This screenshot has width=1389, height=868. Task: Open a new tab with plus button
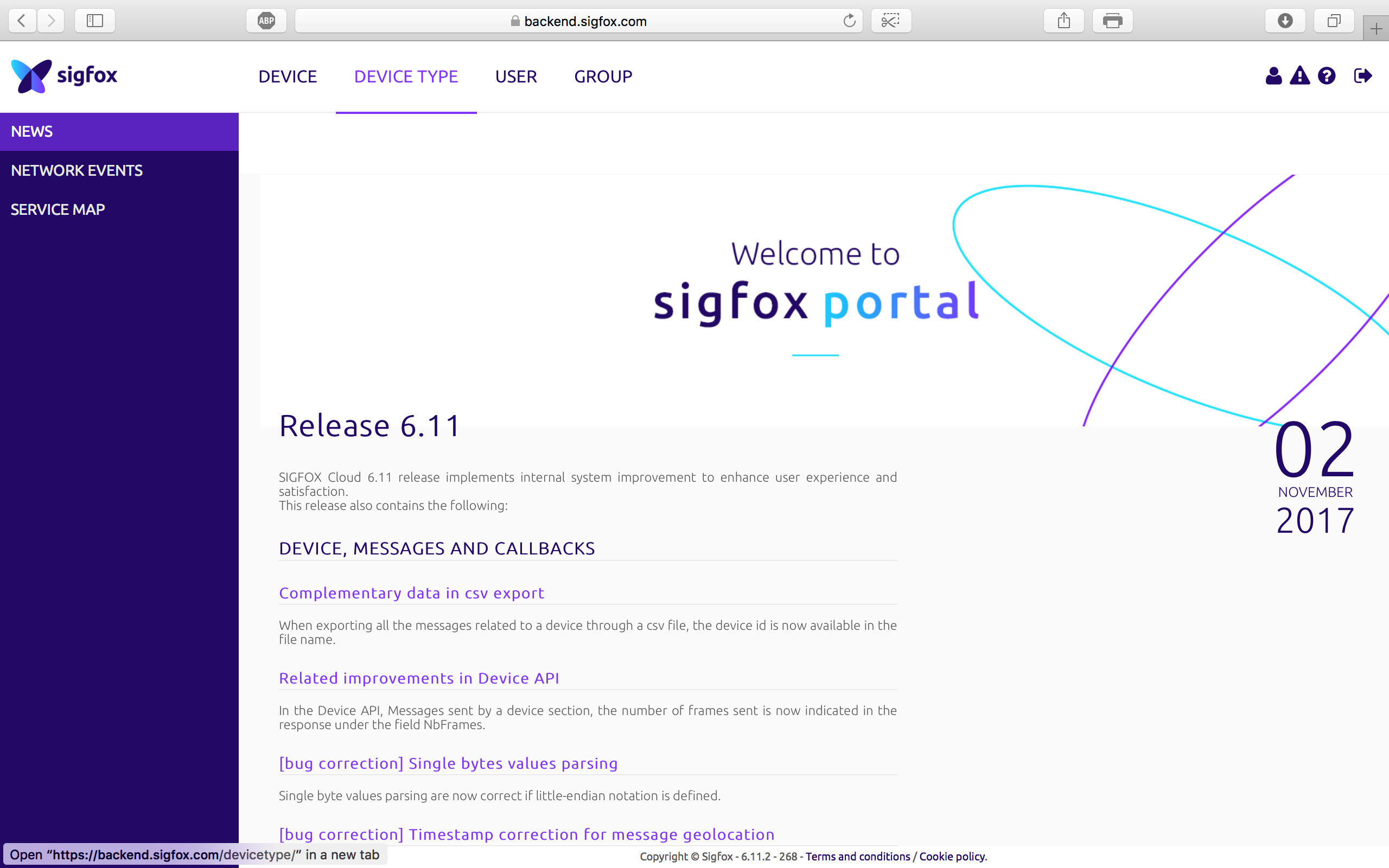[1376, 29]
